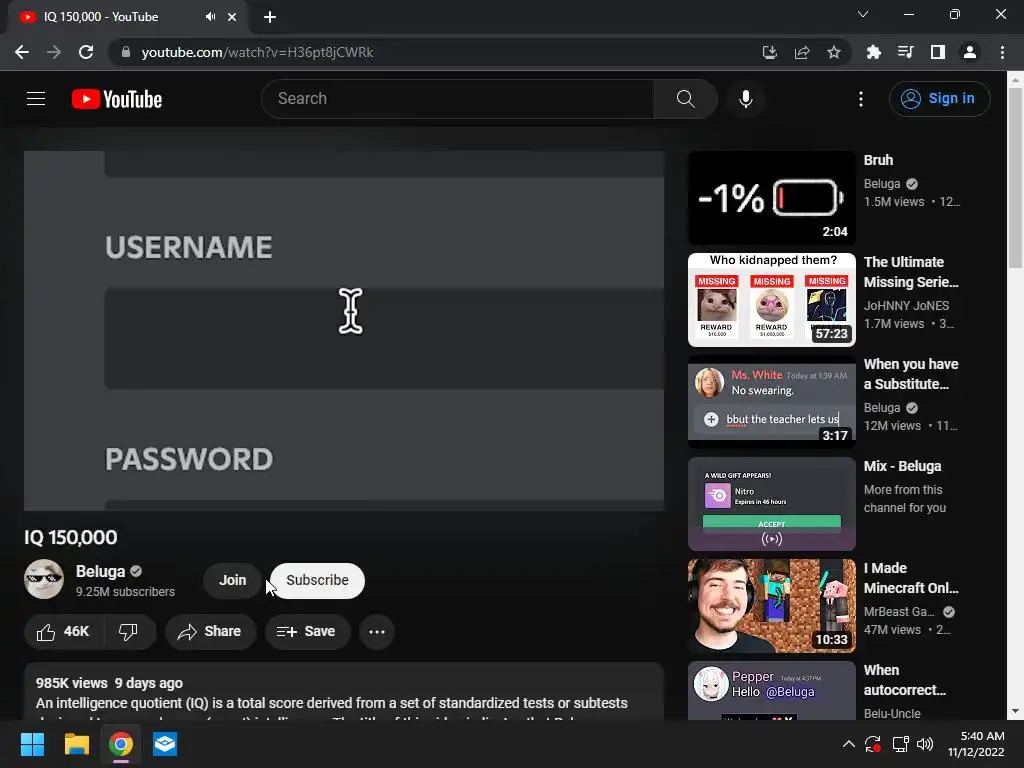Screen dimensions: 1024x768
Task: Open 'Who kidnapped them?' video thumbnail
Action: pyautogui.click(x=771, y=300)
